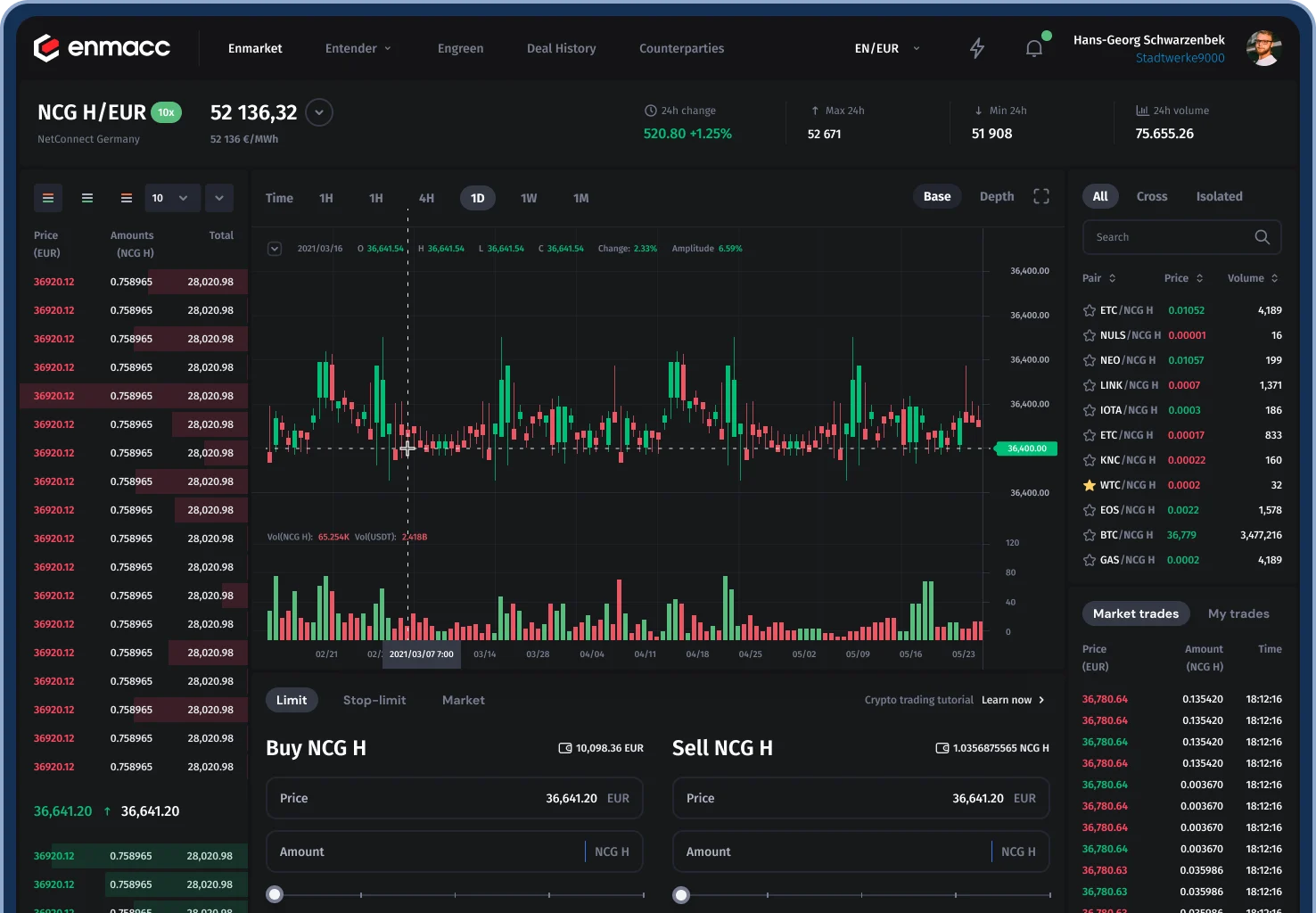Go to Enmarket tab
1316x913 pixels.
point(255,48)
